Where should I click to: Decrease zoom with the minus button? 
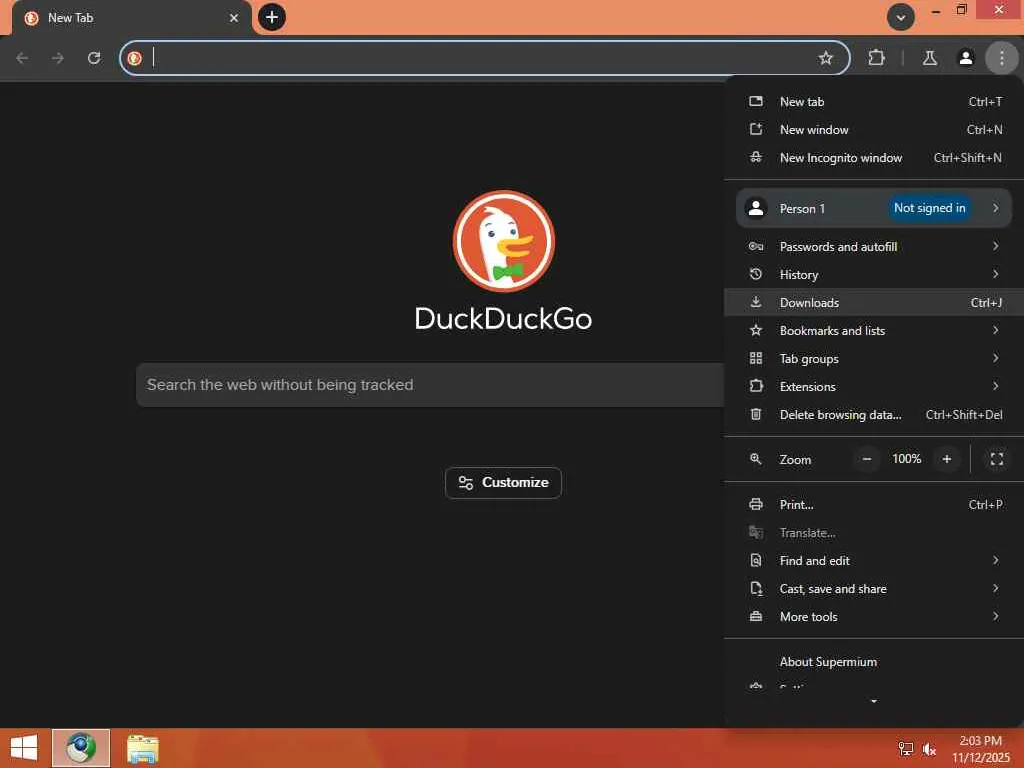coord(867,459)
